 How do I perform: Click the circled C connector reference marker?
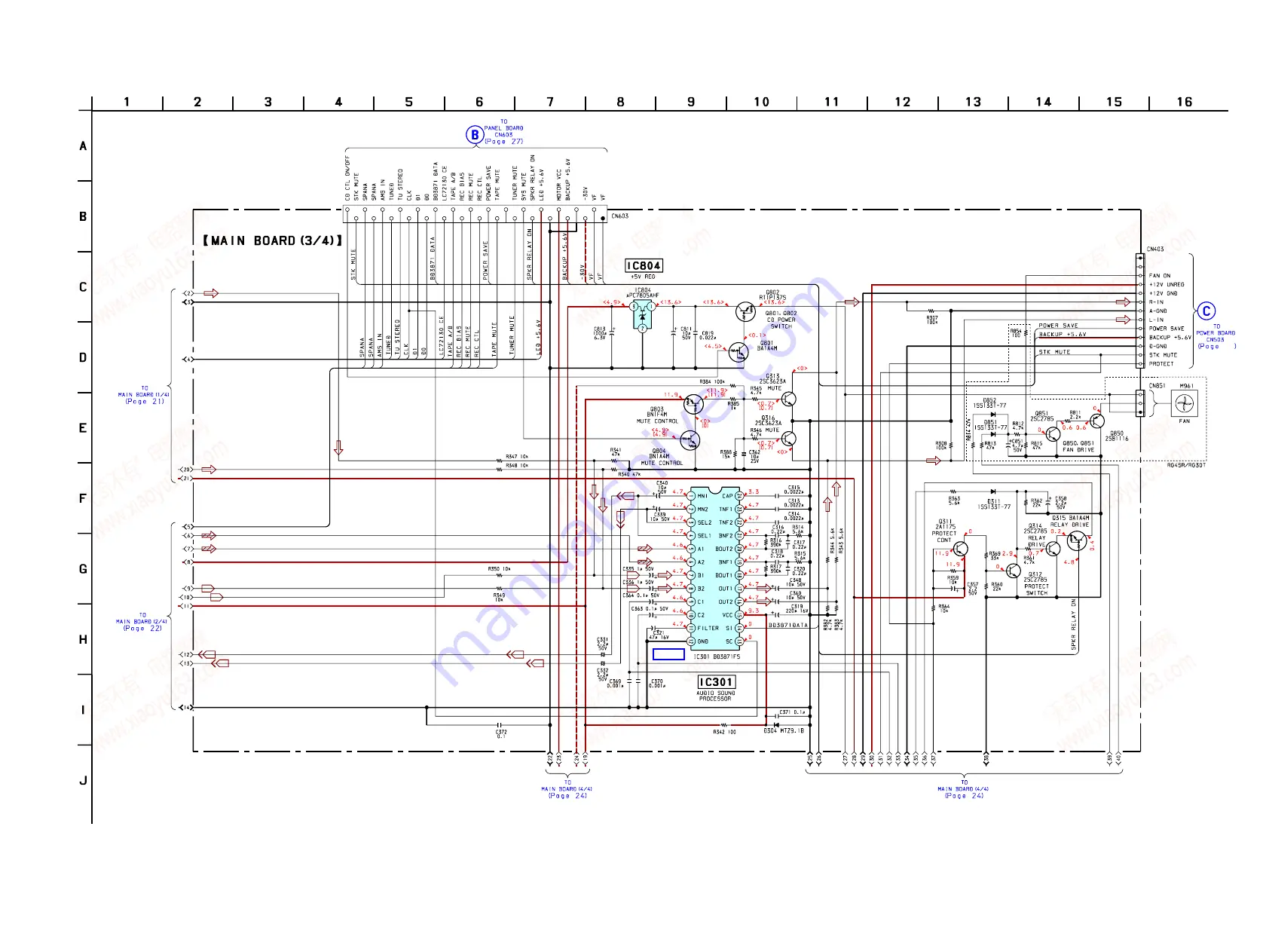(1206, 311)
